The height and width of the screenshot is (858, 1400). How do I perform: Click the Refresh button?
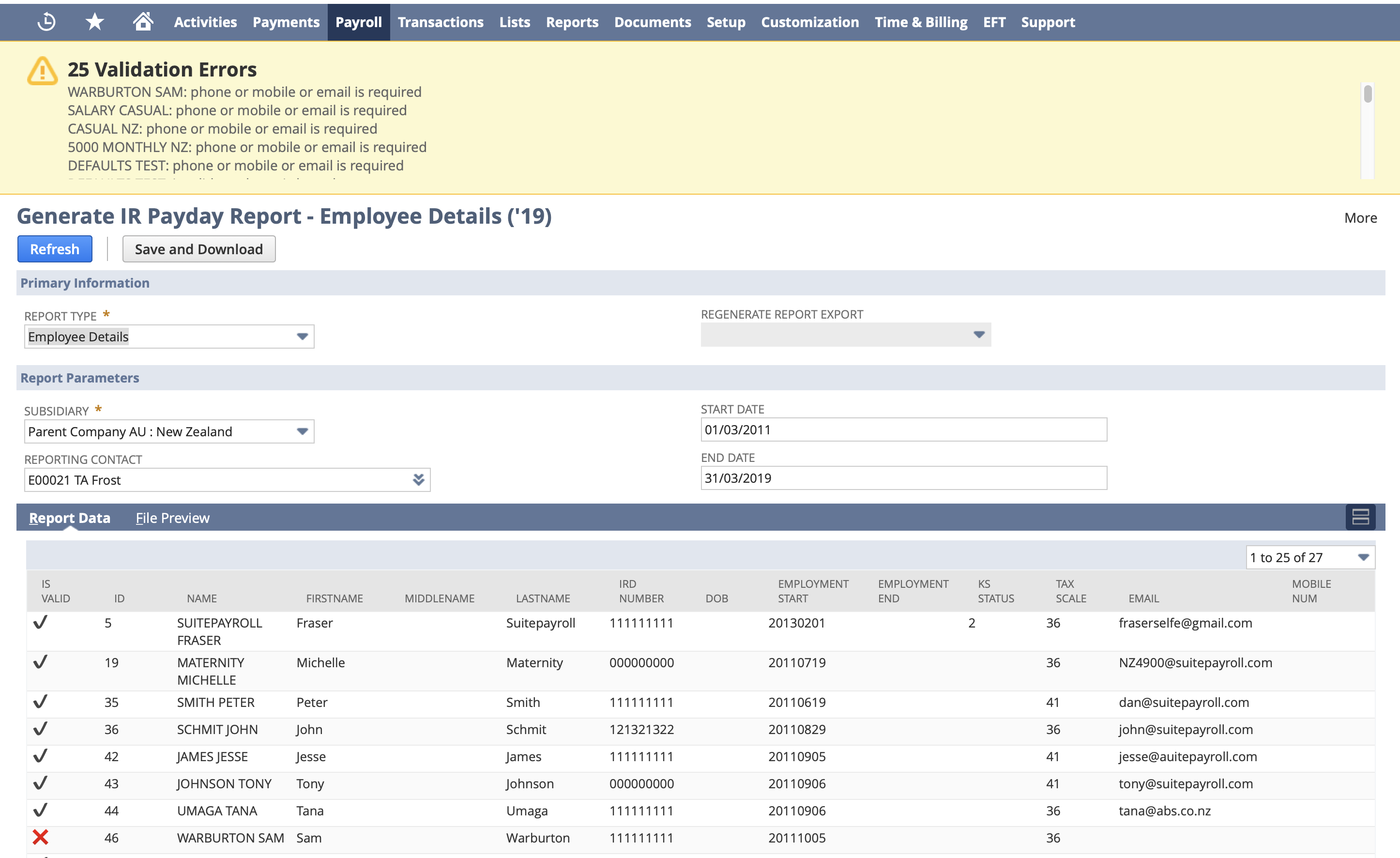tap(55, 249)
